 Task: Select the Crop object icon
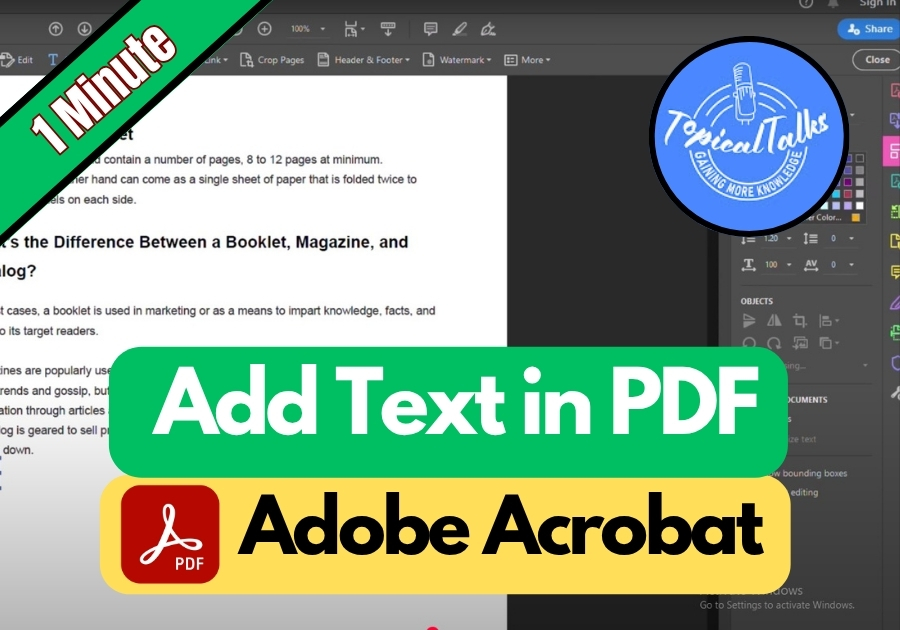click(800, 320)
